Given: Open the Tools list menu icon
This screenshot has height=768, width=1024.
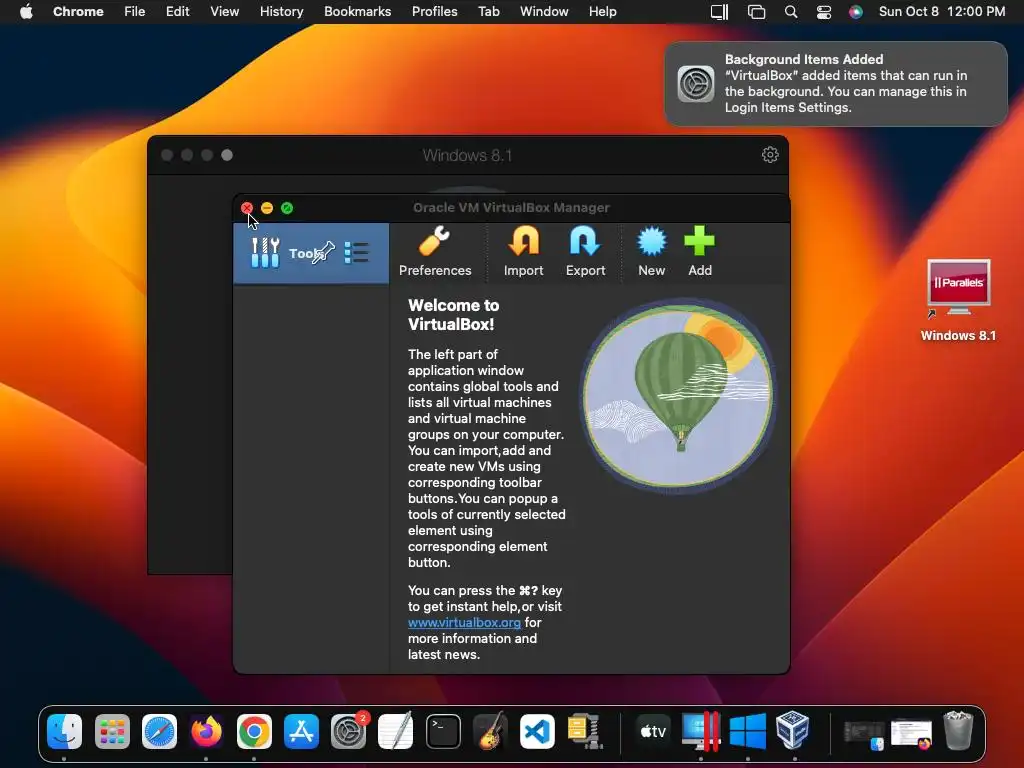Looking at the screenshot, I should [357, 253].
